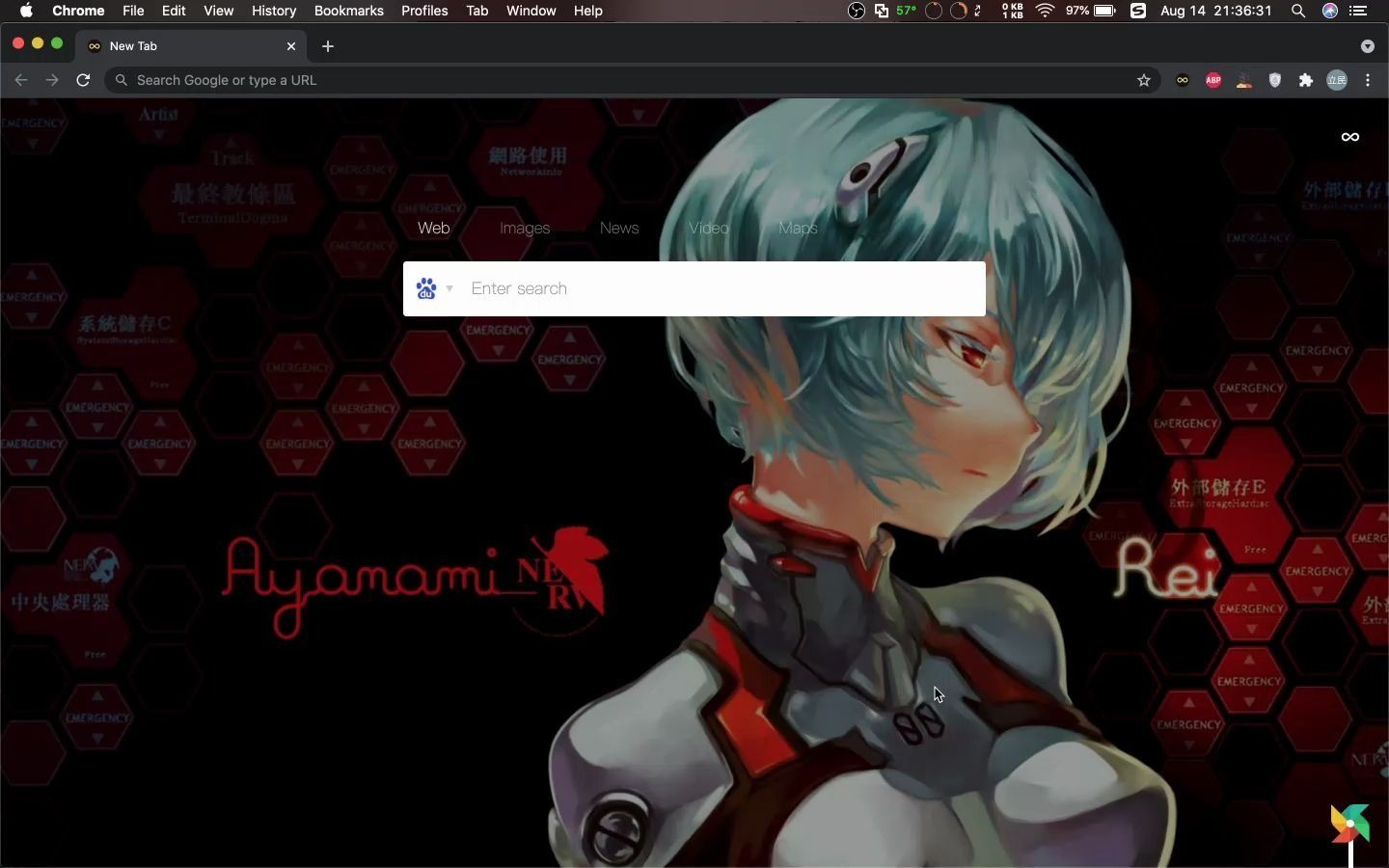Image resolution: width=1389 pixels, height=868 pixels.
Task: Open Spotlight search from the menu bar
Action: (x=1297, y=11)
